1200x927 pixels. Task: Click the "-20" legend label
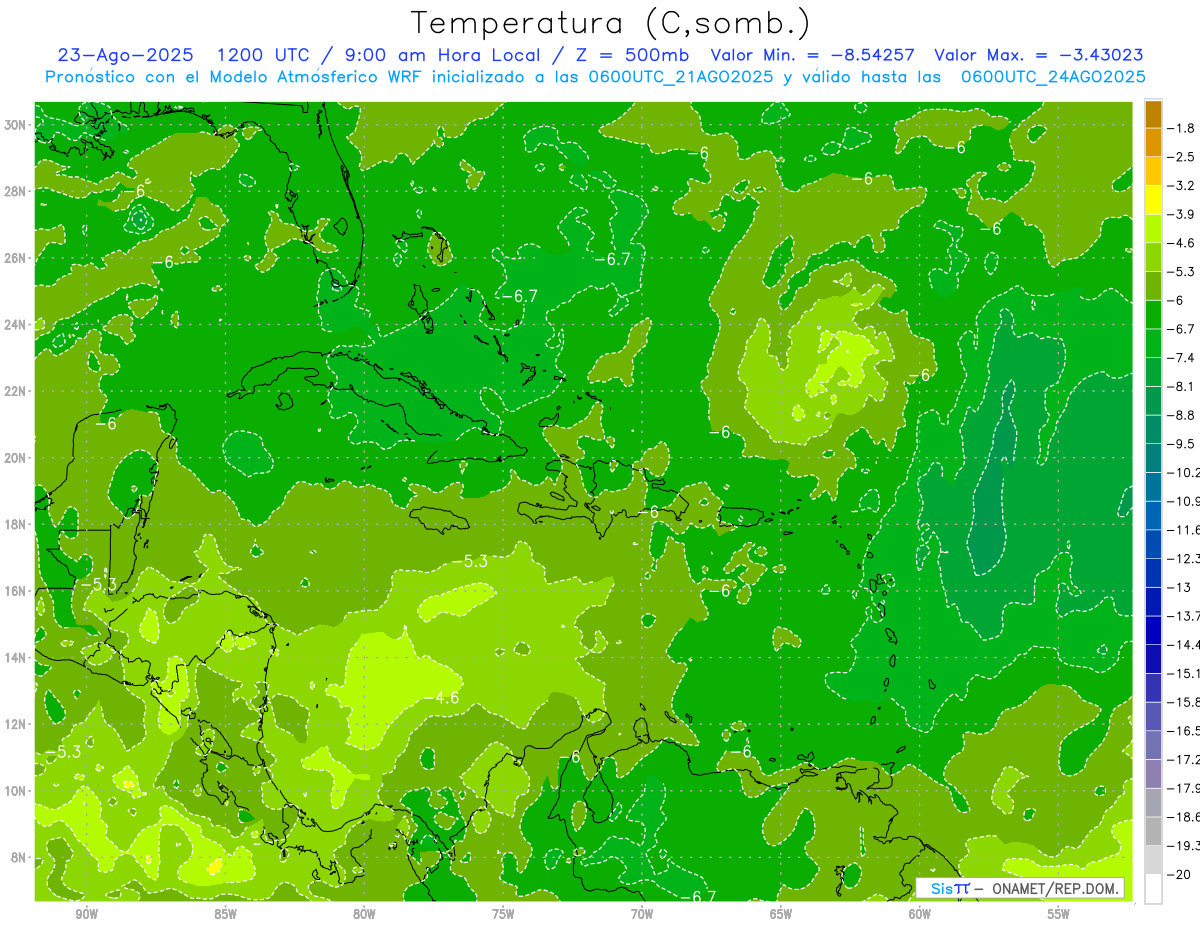1180,874
